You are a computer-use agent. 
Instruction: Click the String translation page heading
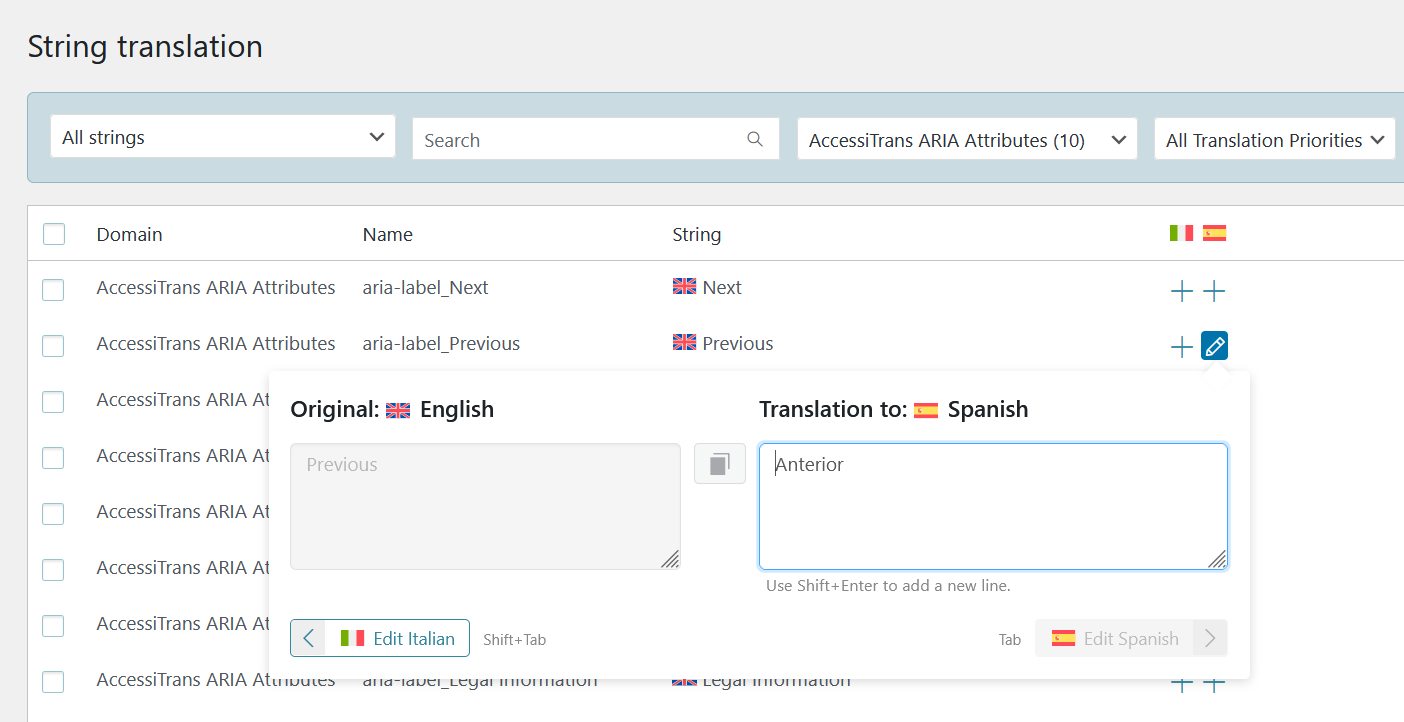(x=145, y=46)
